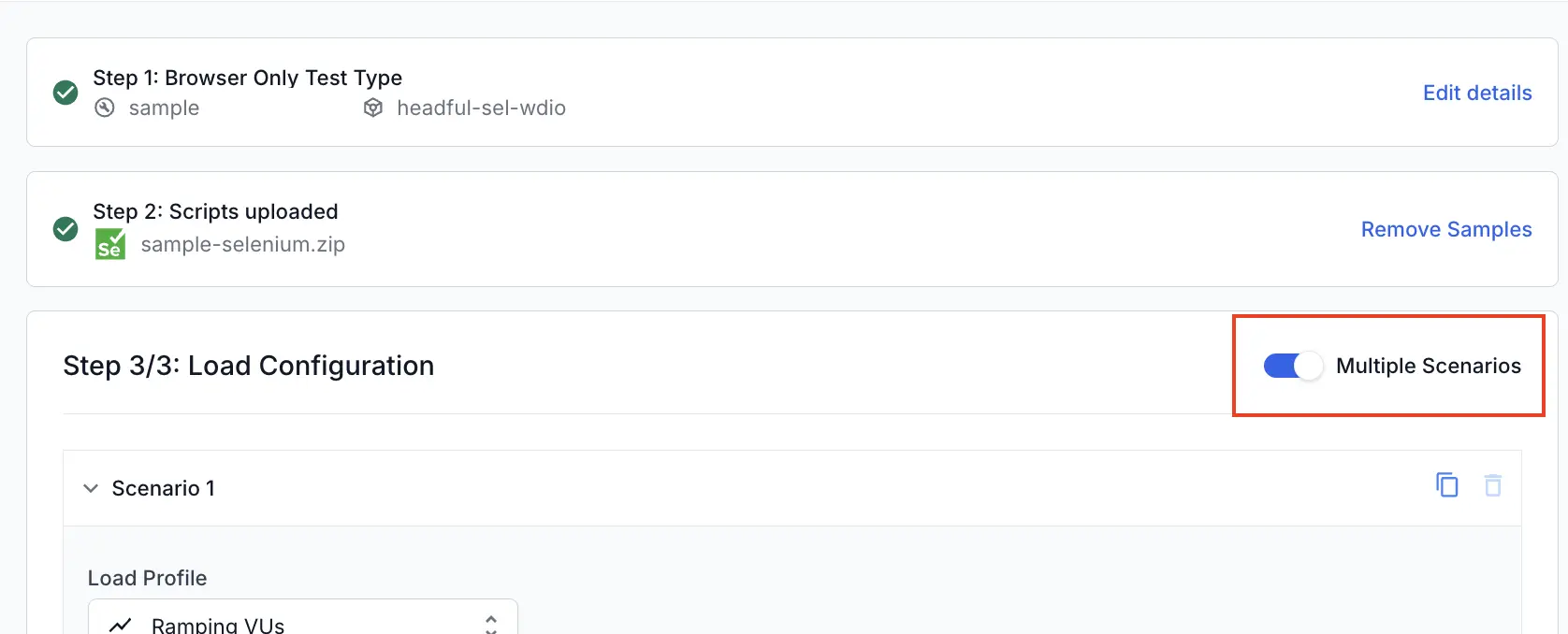Duplicate Scenario 1 using the copy icon
This screenshot has width=1568, height=634.
[x=1446, y=485]
